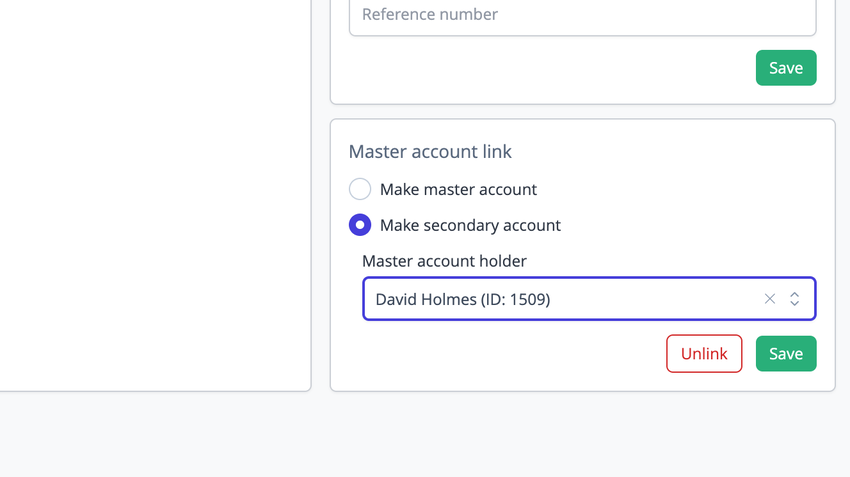
Task: Click the Reference number placeholder text
Action: click(430, 15)
